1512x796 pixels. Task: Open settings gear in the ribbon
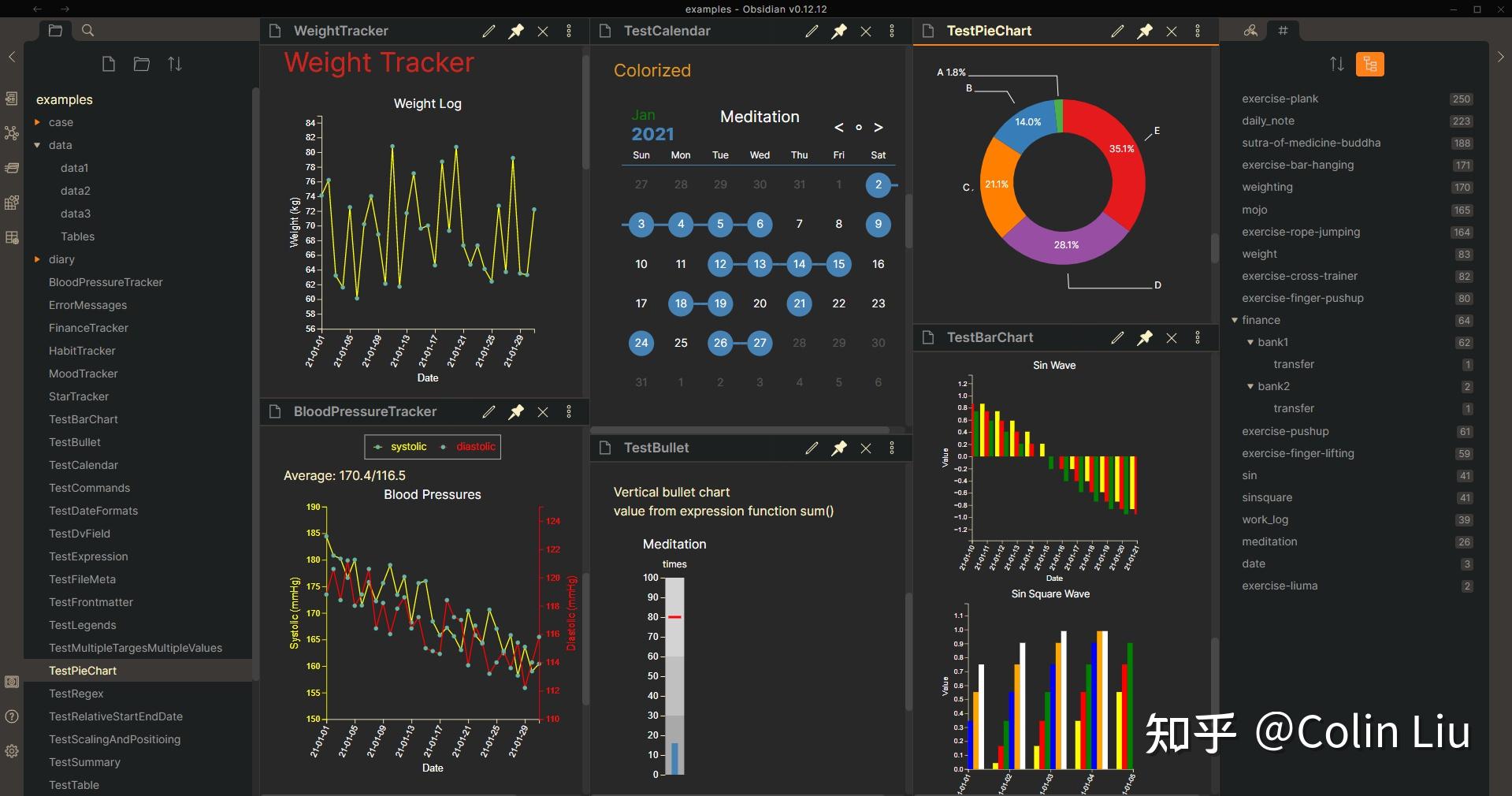(x=12, y=751)
